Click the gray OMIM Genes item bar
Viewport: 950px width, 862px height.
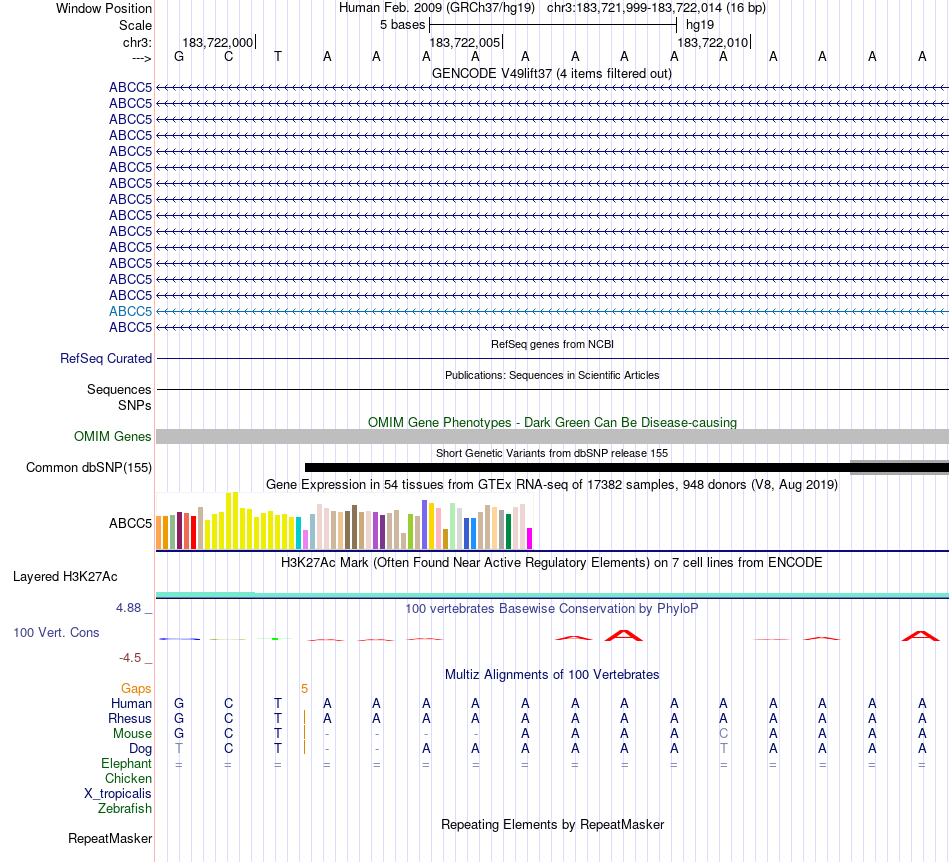pyautogui.click(x=552, y=437)
